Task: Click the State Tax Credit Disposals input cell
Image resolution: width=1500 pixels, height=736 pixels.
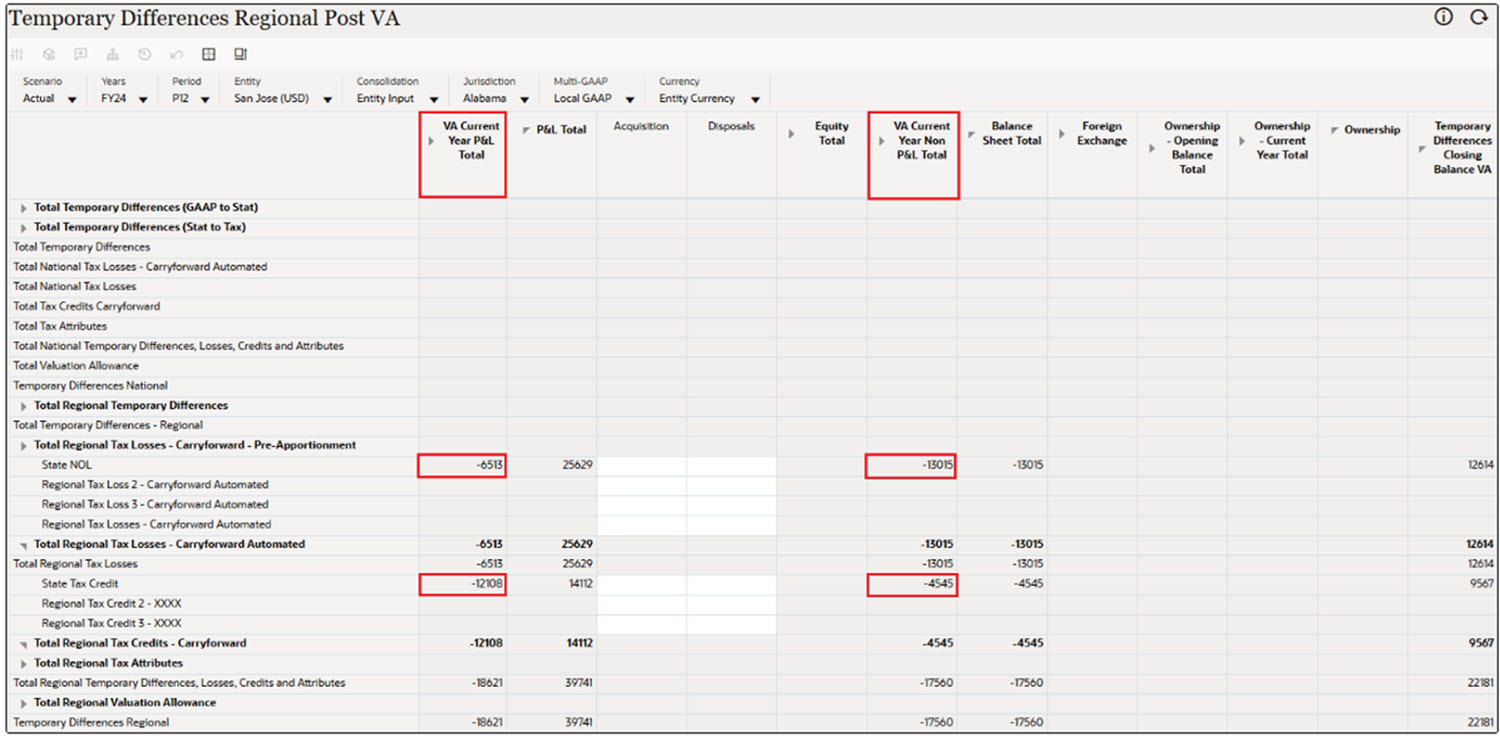Action: pyautogui.click(x=732, y=584)
